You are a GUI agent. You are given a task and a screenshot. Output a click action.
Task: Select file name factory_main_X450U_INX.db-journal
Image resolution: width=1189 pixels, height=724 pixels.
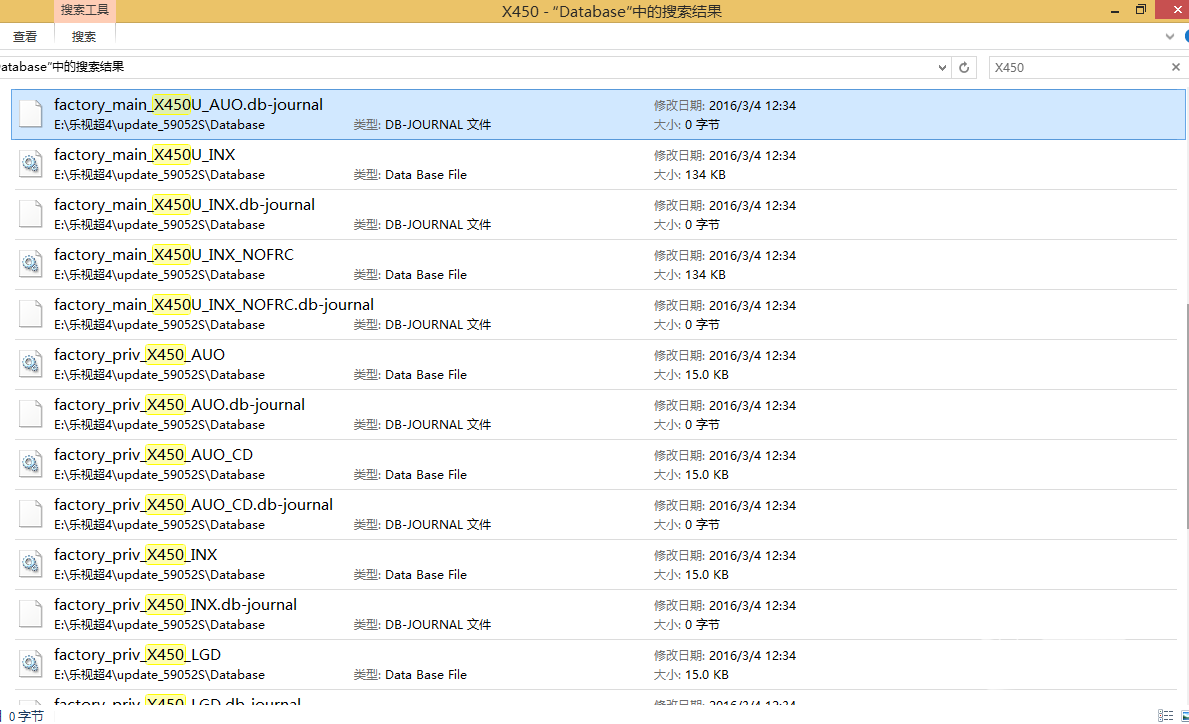click(184, 205)
